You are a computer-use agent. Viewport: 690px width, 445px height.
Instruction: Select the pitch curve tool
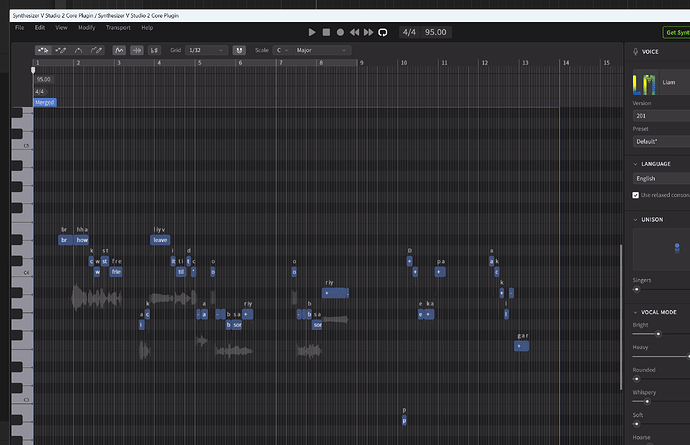pos(78,51)
